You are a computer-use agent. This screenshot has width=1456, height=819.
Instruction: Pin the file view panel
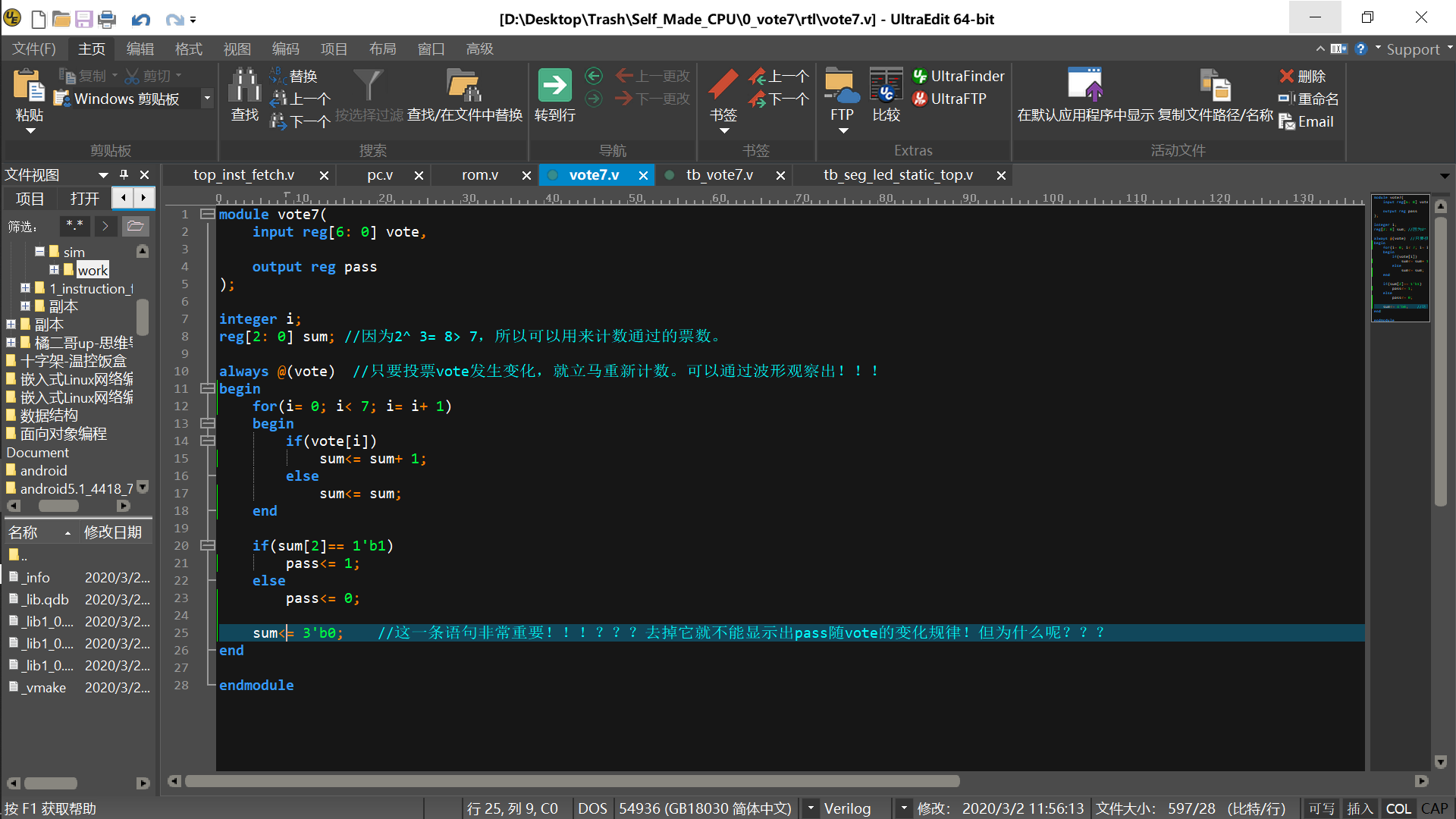click(124, 174)
